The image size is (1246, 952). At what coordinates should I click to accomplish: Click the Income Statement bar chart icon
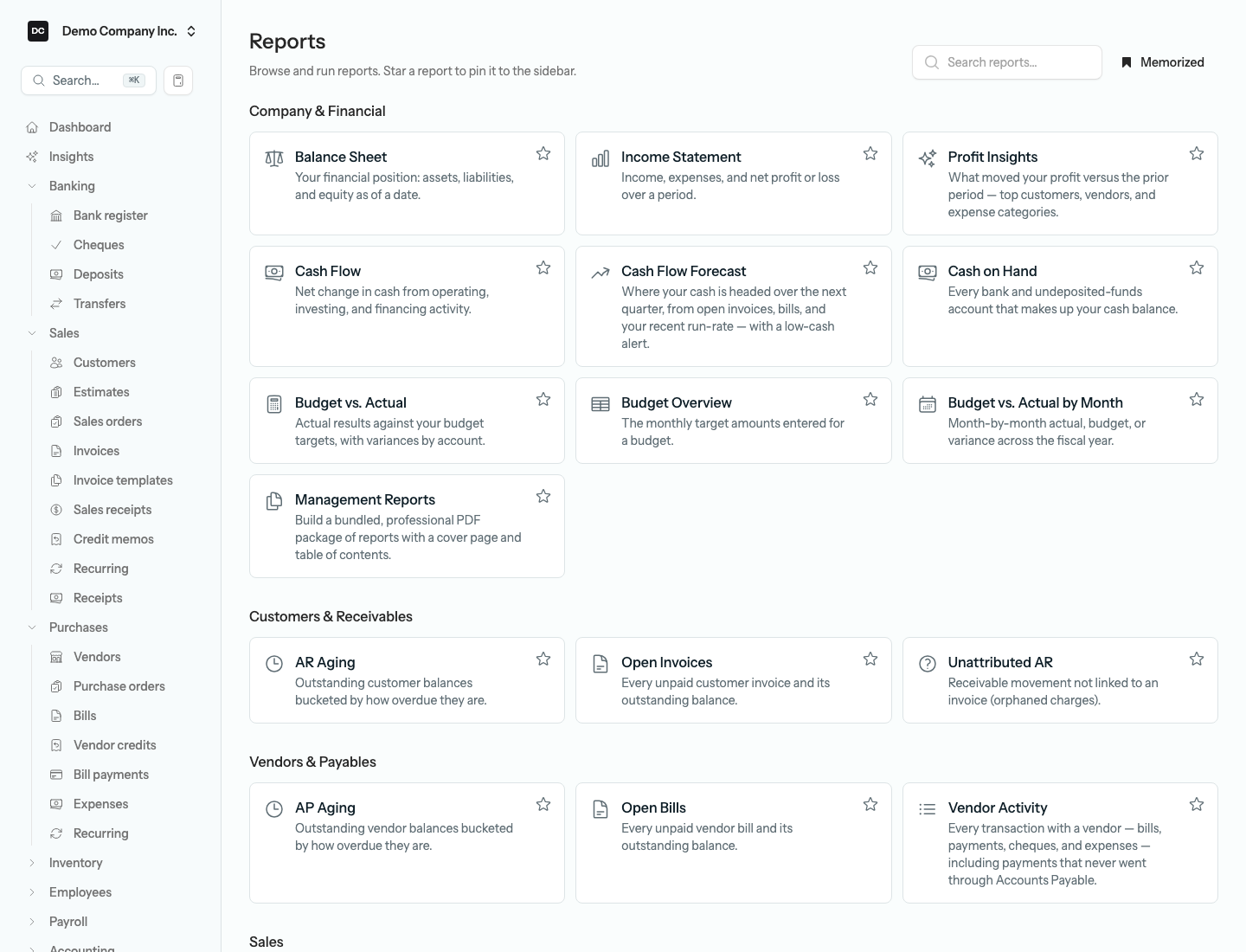pyautogui.click(x=601, y=158)
